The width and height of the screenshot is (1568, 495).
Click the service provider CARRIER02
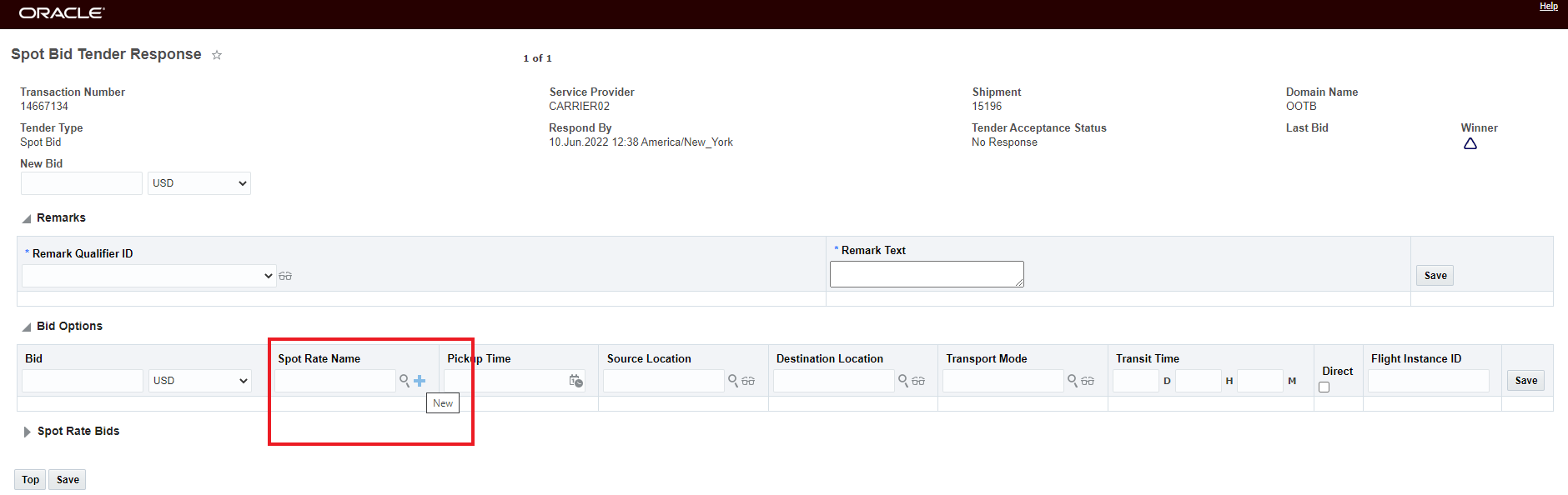[x=579, y=107]
